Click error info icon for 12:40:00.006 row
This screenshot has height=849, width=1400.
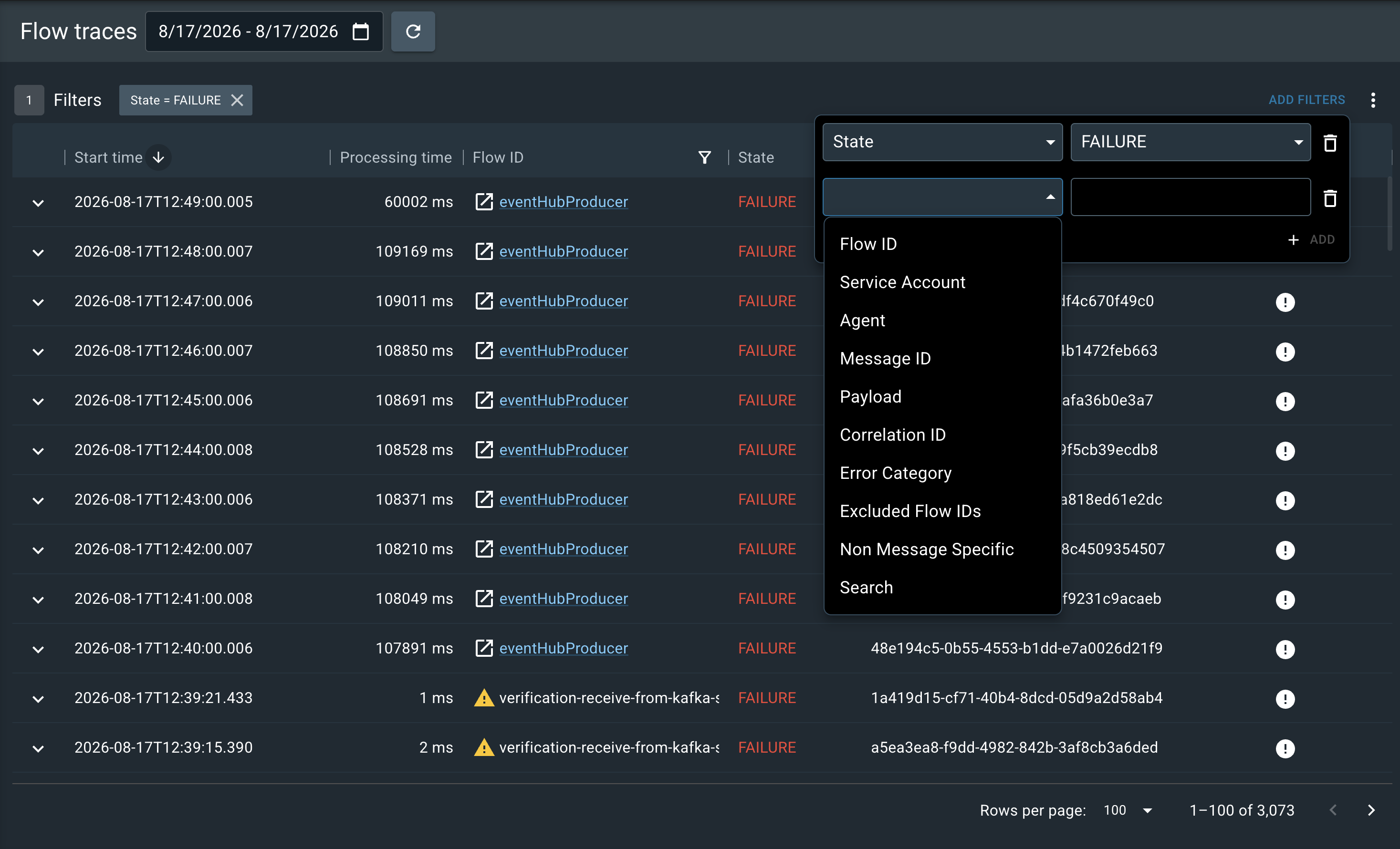pos(1285,649)
